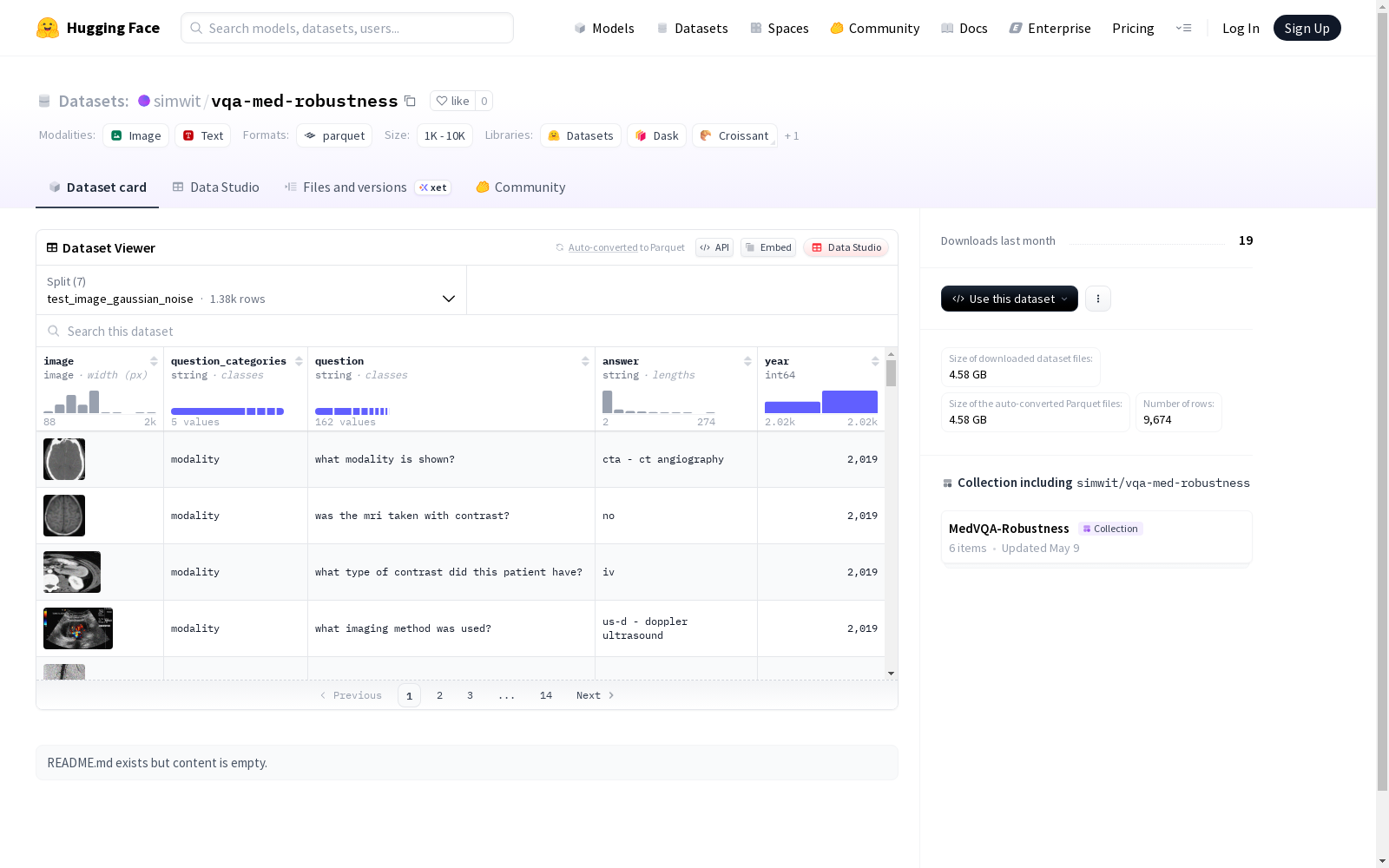The height and width of the screenshot is (868, 1389).
Task: Click the Hugging Face logo
Action: coord(98,28)
